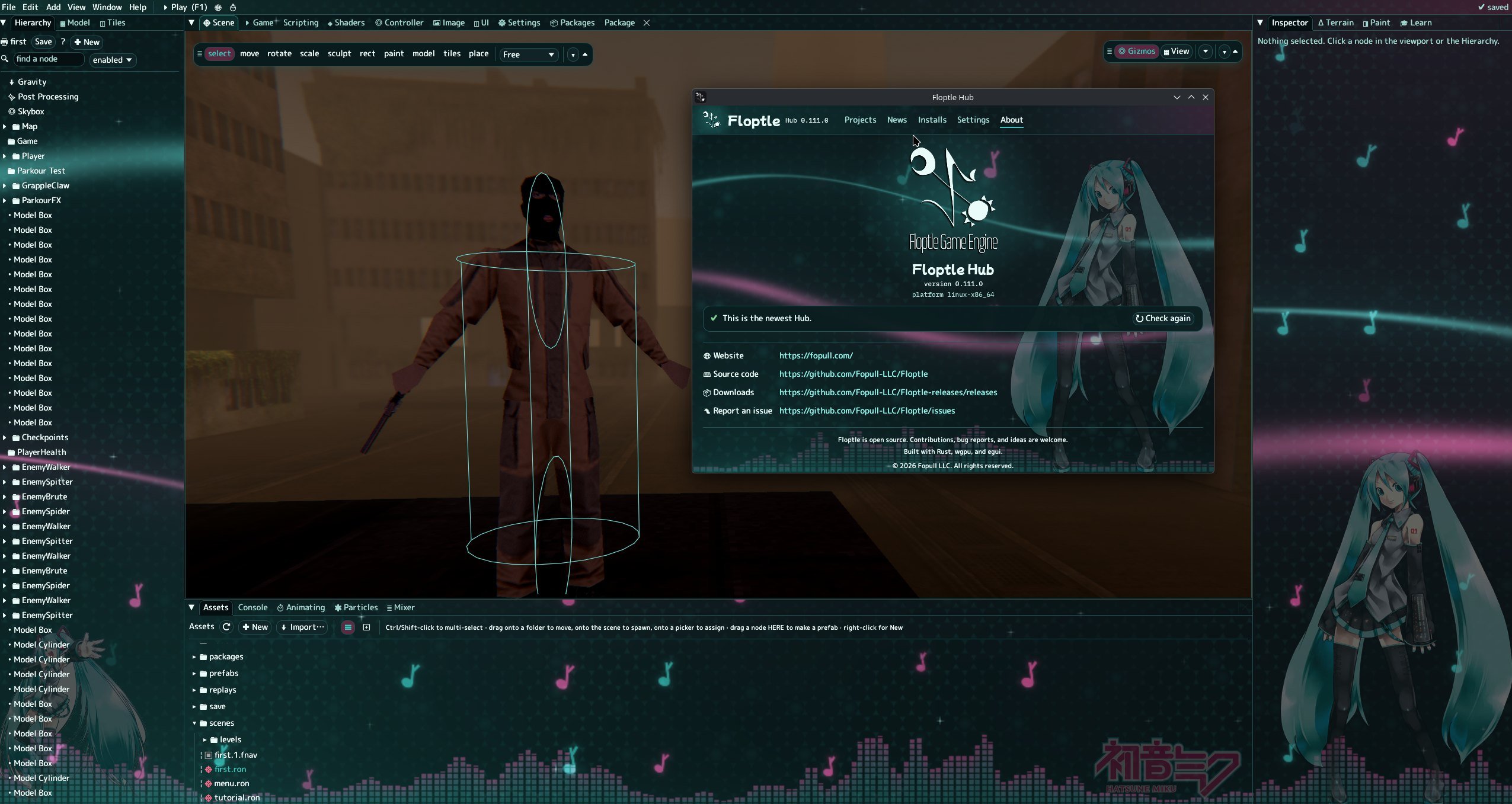Switch to the Shaders tab
The width and height of the screenshot is (1512, 804).
pyautogui.click(x=346, y=23)
